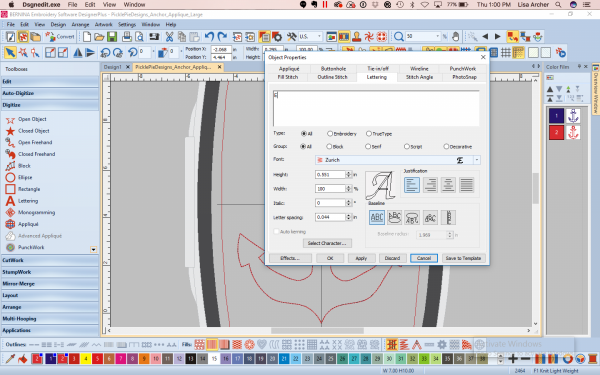Choose the Open Freehand tool
600x375 pixels.
29,142
